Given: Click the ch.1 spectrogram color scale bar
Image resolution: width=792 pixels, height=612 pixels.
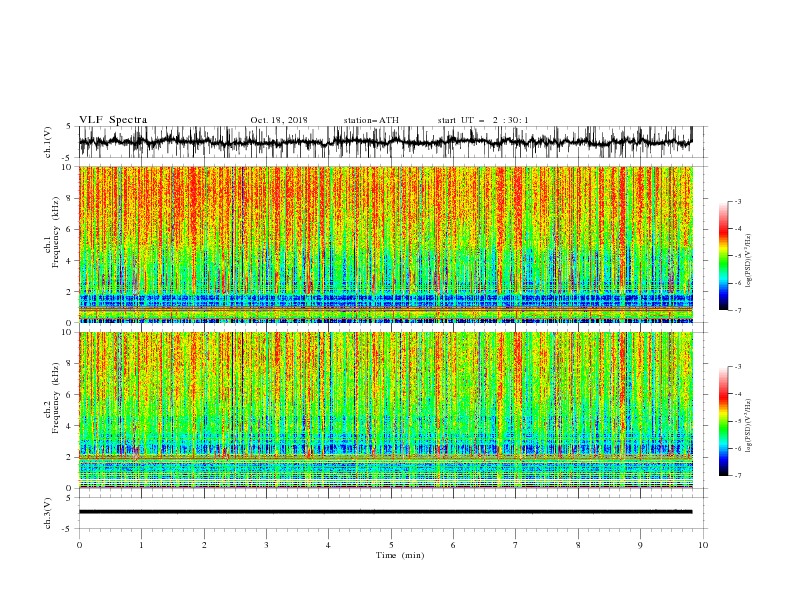Looking at the screenshot, I should click(723, 256).
